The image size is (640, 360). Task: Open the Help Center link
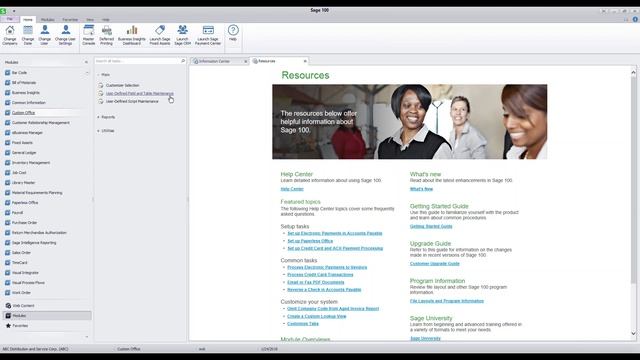point(292,189)
